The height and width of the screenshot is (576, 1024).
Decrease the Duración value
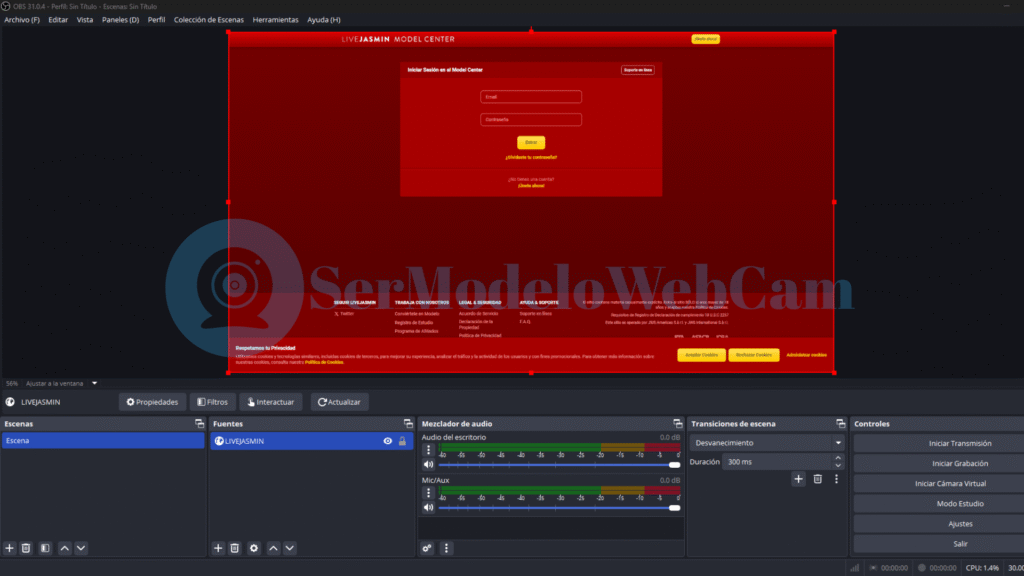coord(838,466)
